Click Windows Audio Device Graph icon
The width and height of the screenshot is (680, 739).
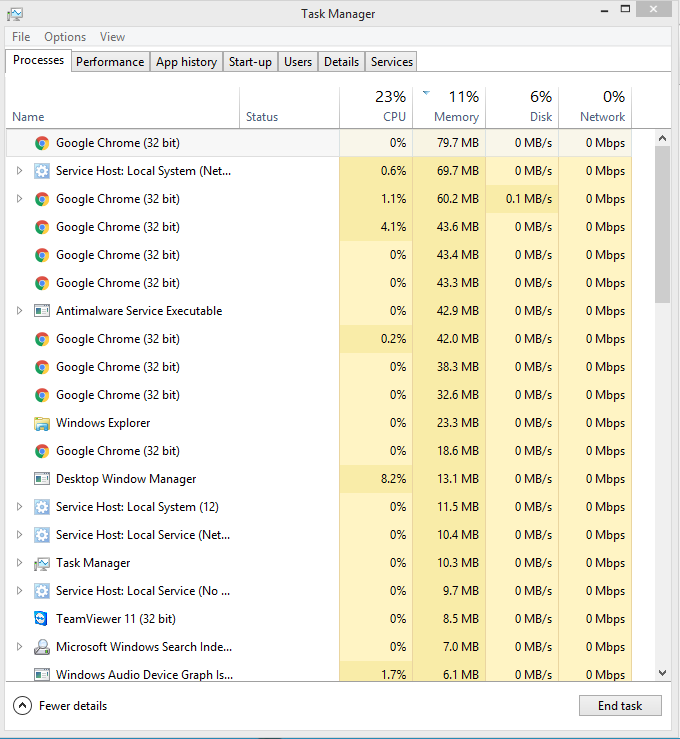[x=42, y=675]
